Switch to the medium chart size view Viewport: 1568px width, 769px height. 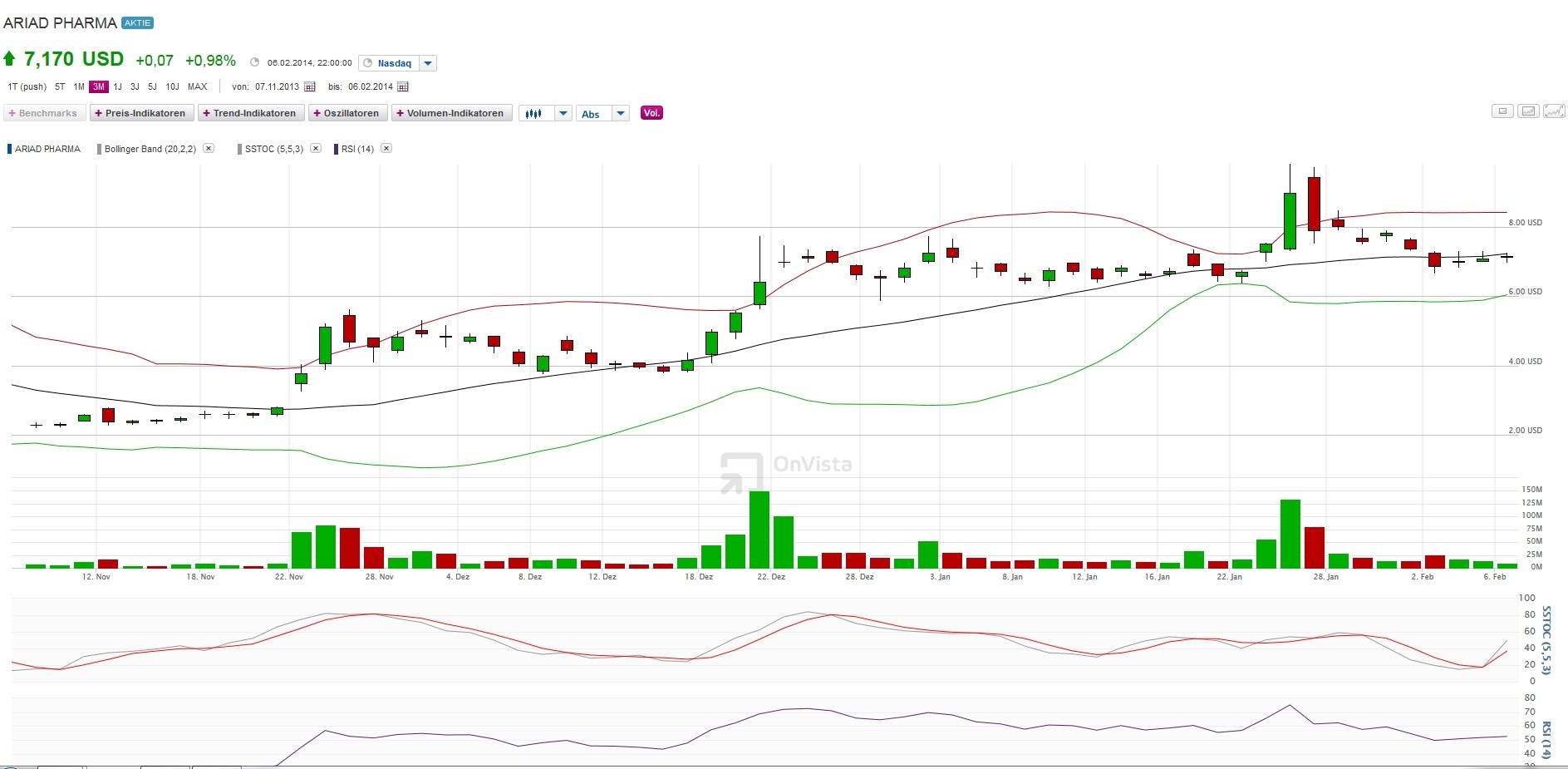coord(1528,111)
